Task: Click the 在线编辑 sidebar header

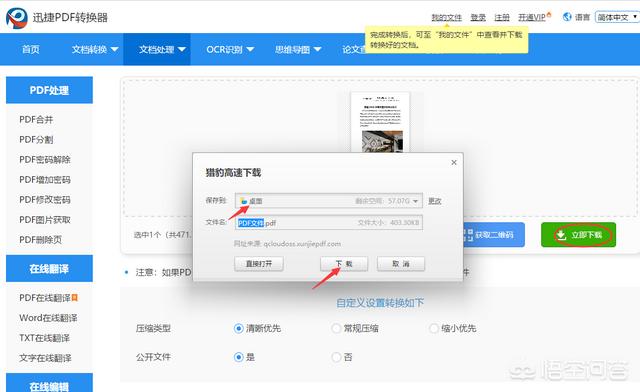Action: 49,383
